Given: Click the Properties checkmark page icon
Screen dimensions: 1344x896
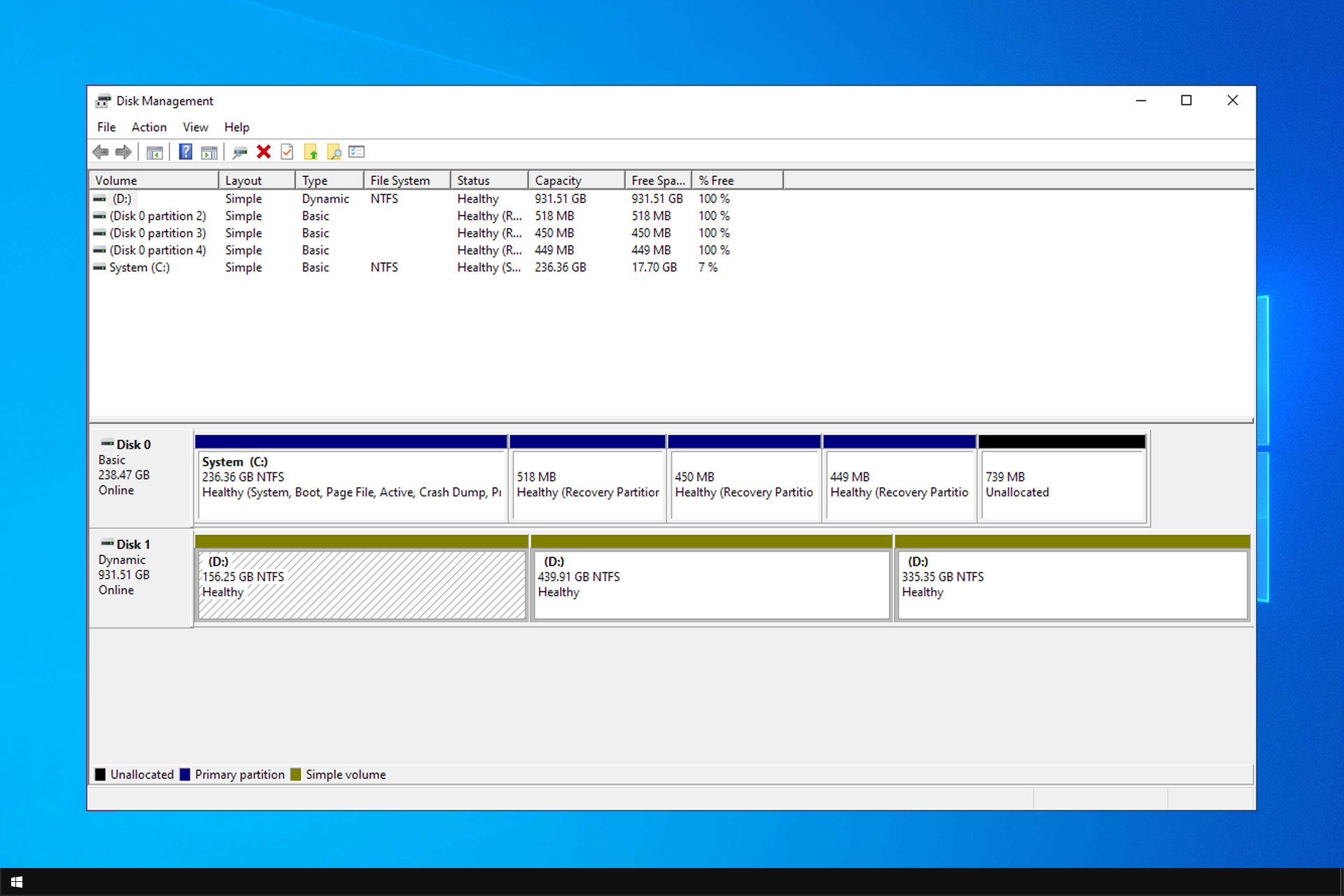Looking at the screenshot, I should click(x=287, y=152).
